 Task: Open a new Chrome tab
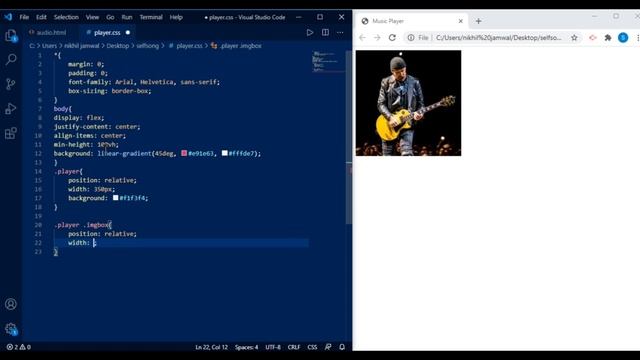[478, 21]
